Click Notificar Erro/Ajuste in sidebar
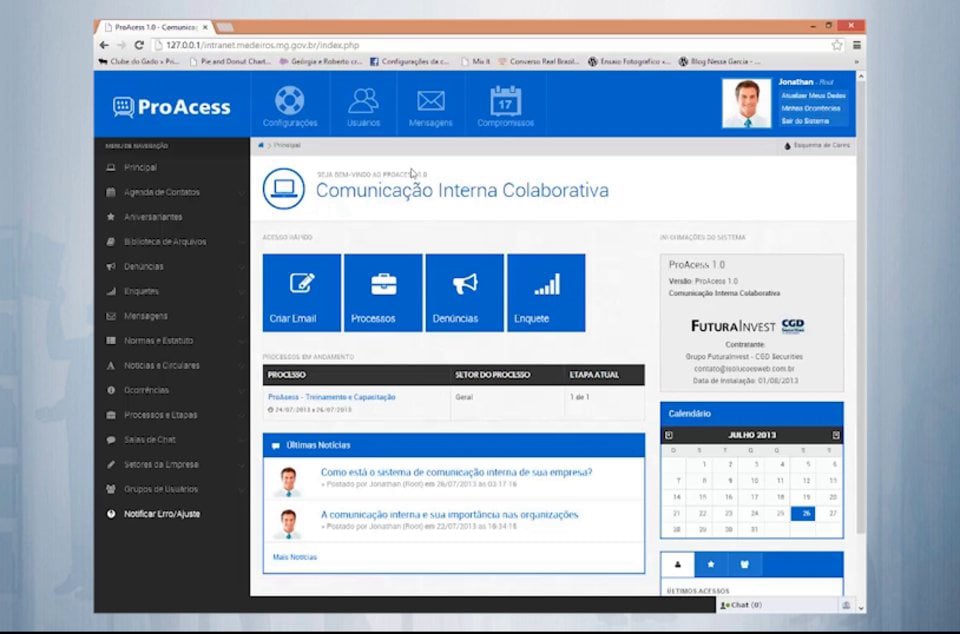The image size is (960, 634). 172,514
